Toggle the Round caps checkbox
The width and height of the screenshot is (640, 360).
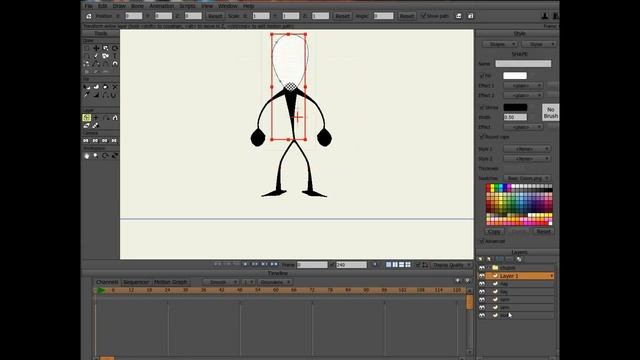coord(482,137)
